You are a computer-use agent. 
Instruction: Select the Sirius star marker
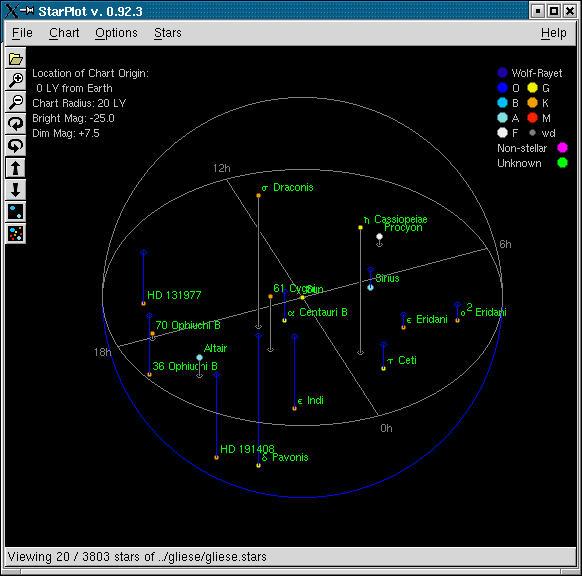pos(370,287)
